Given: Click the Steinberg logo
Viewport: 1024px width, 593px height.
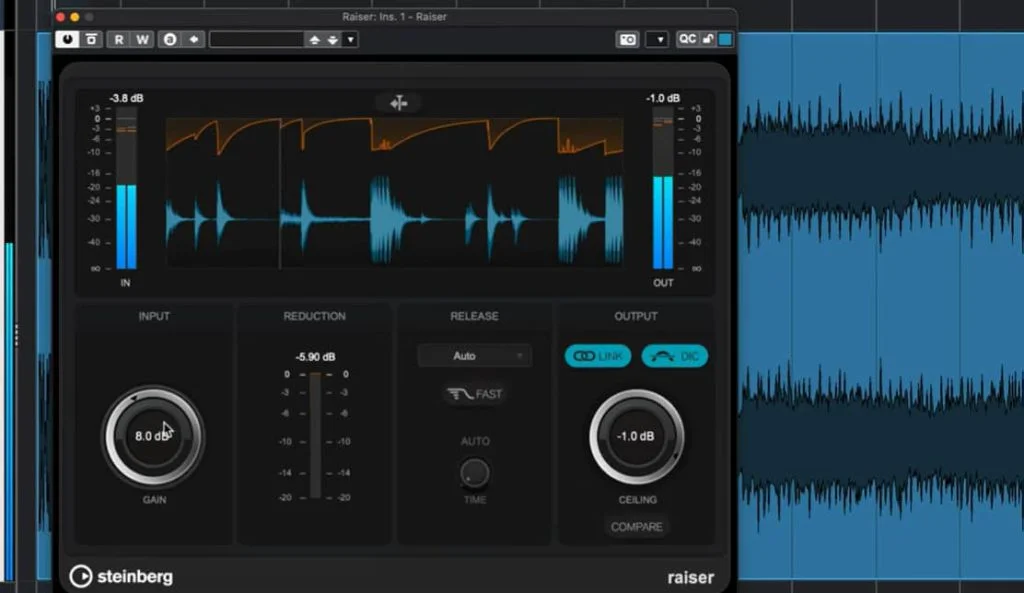Looking at the screenshot, I should pos(121,576).
